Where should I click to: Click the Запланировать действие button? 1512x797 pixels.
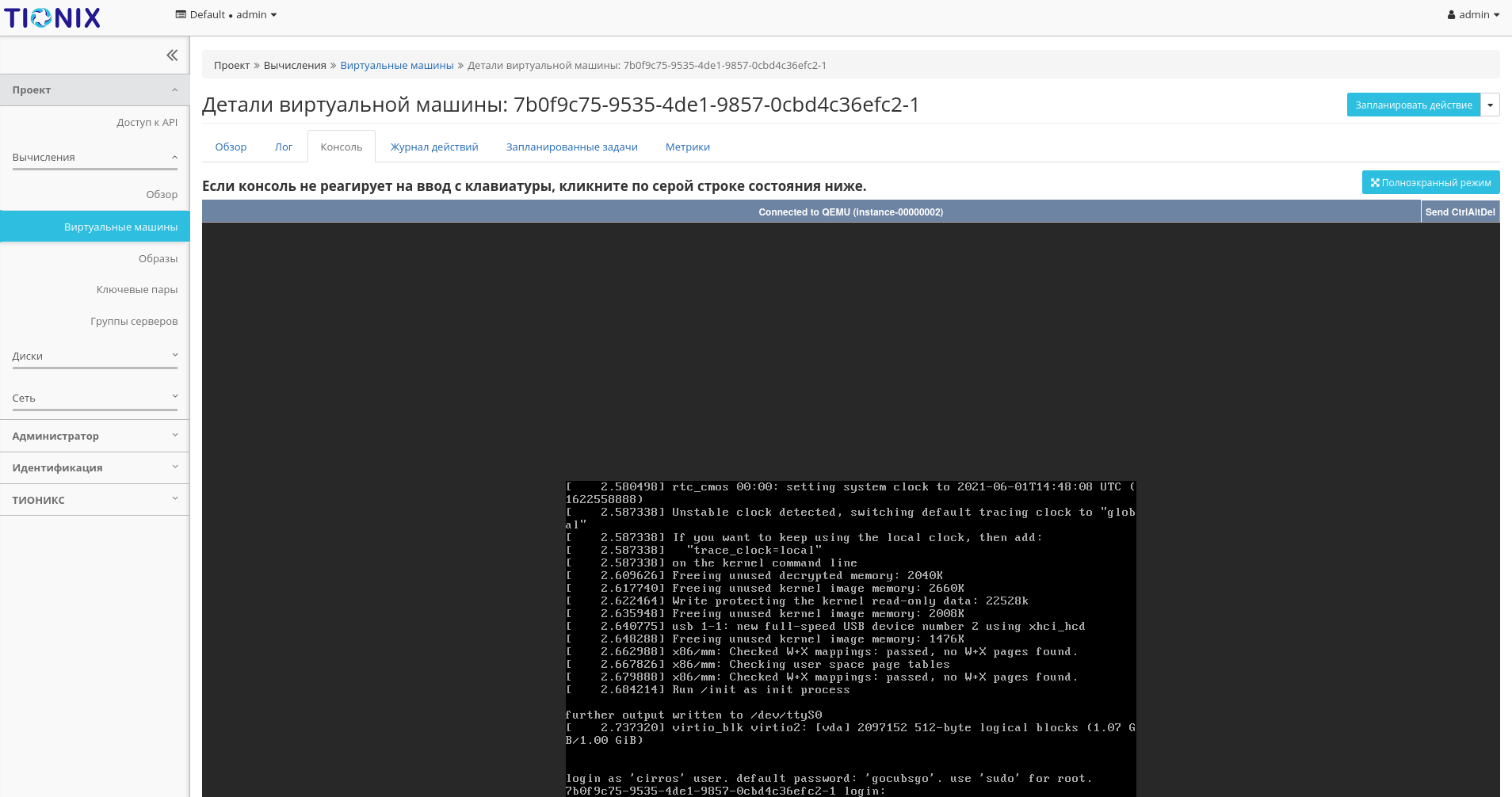click(x=1413, y=105)
